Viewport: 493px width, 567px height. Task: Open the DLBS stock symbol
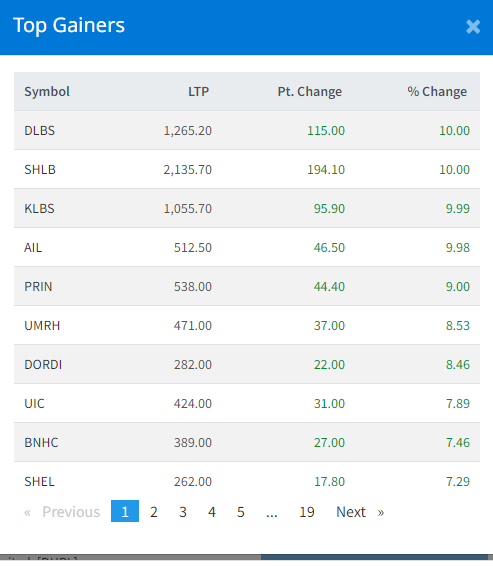pyautogui.click(x=39, y=131)
